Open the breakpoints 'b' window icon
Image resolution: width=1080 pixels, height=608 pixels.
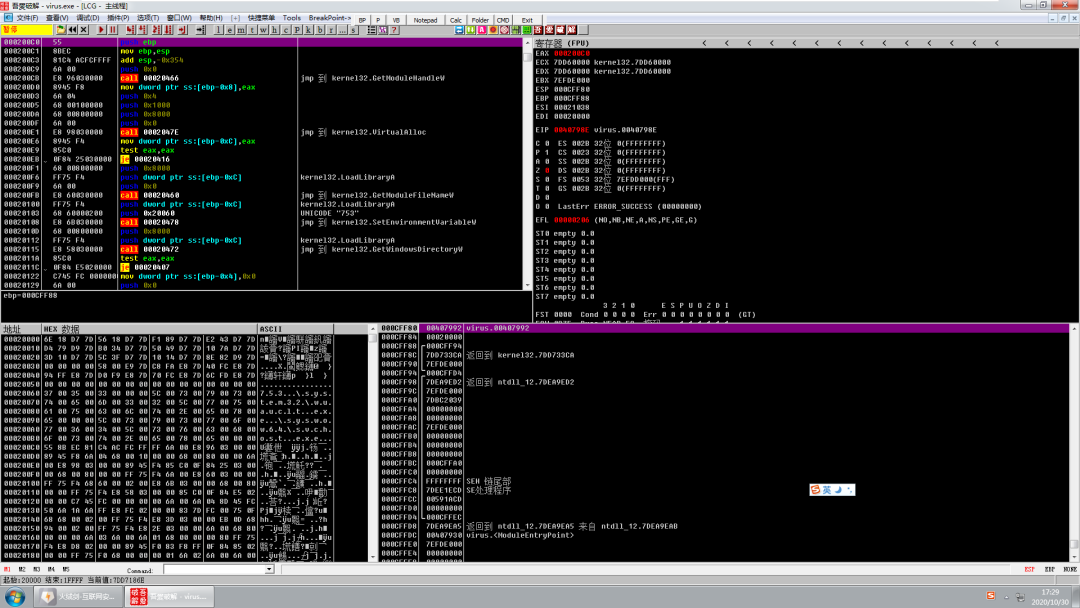[x=320, y=30]
